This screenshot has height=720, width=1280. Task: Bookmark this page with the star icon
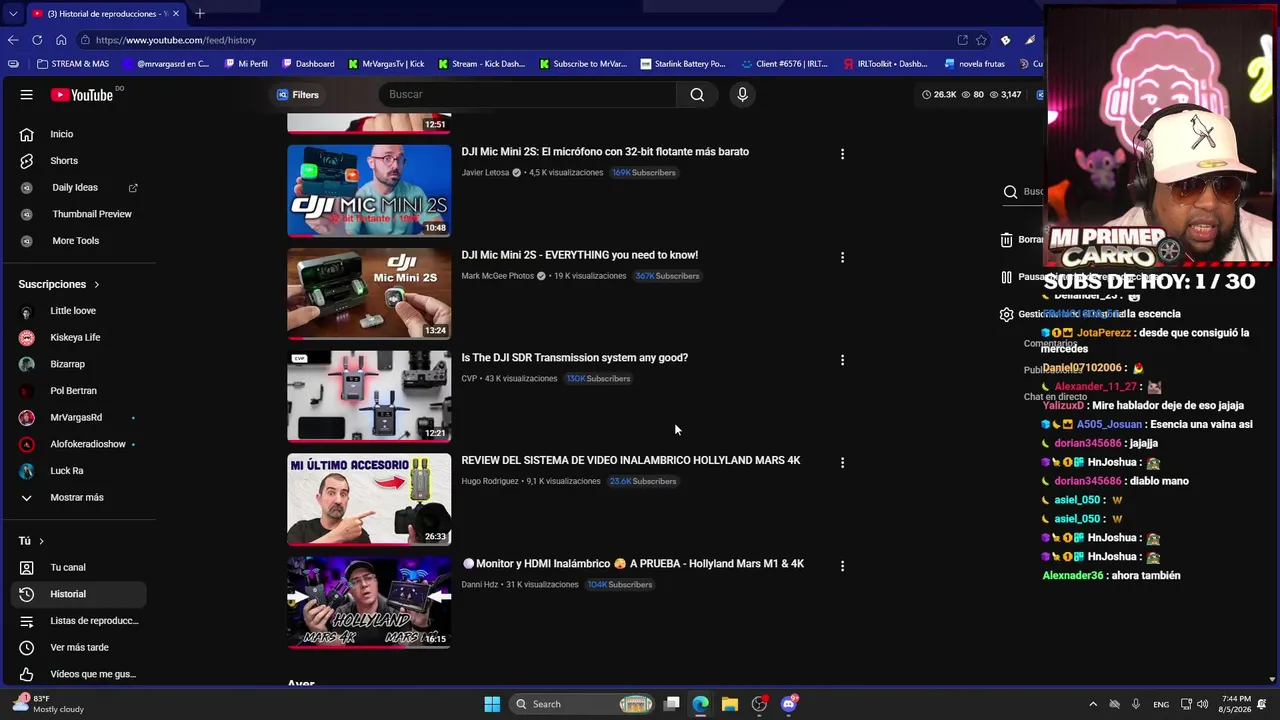(982, 40)
